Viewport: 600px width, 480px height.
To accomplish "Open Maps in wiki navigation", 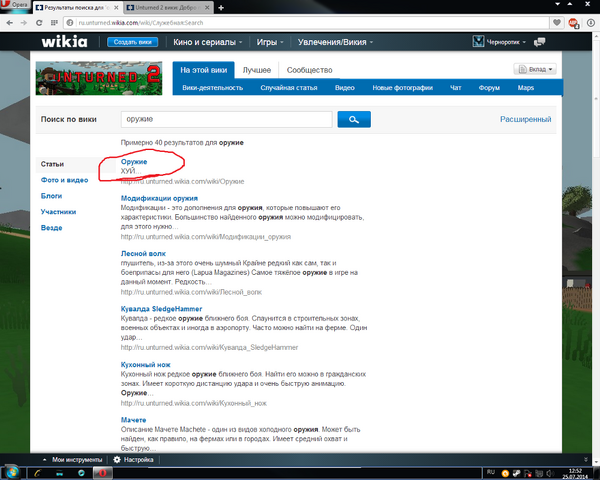I will (x=526, y=88).
